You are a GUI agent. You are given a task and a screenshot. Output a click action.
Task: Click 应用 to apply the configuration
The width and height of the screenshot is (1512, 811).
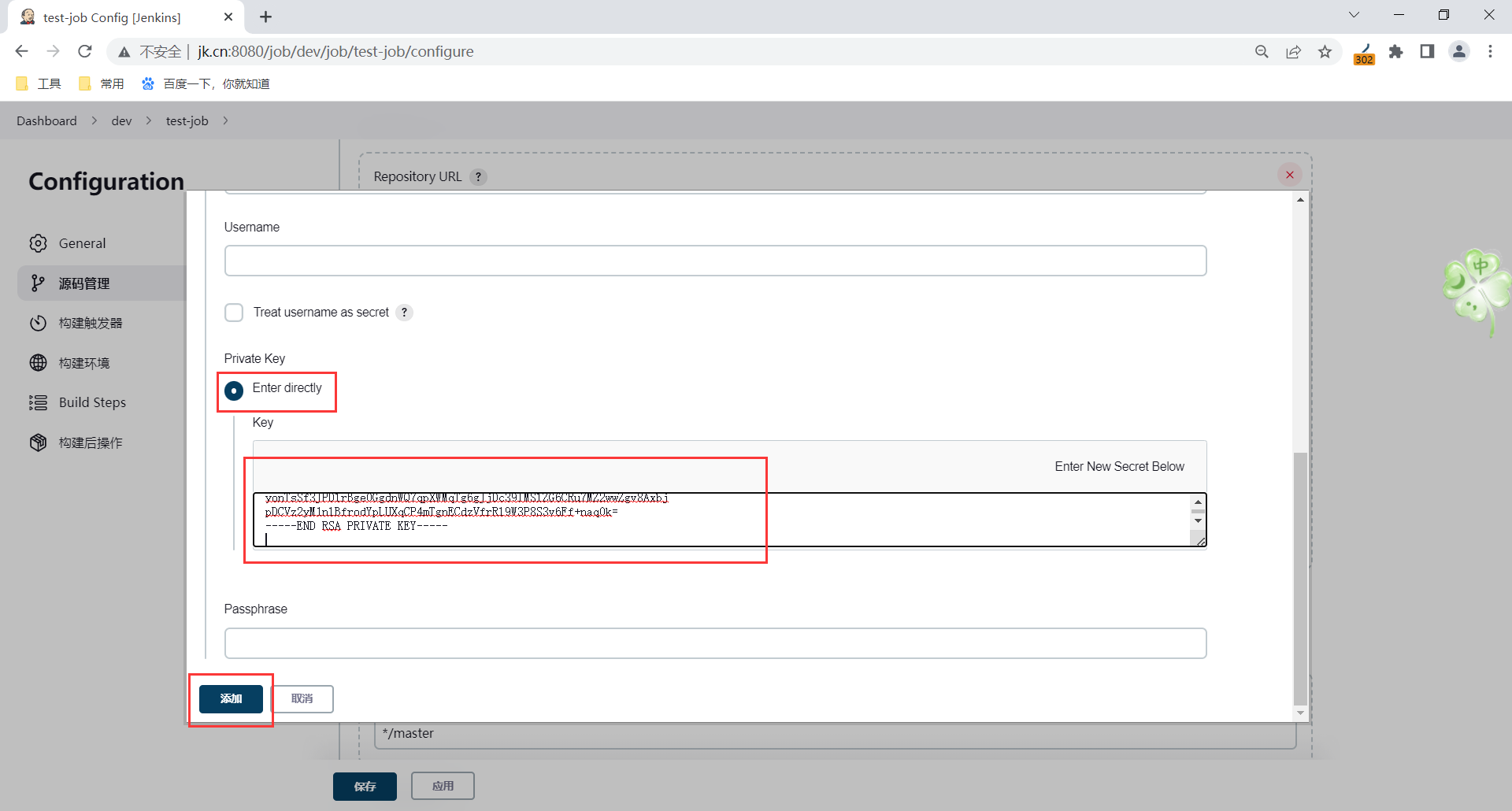[x=443, y=786]
